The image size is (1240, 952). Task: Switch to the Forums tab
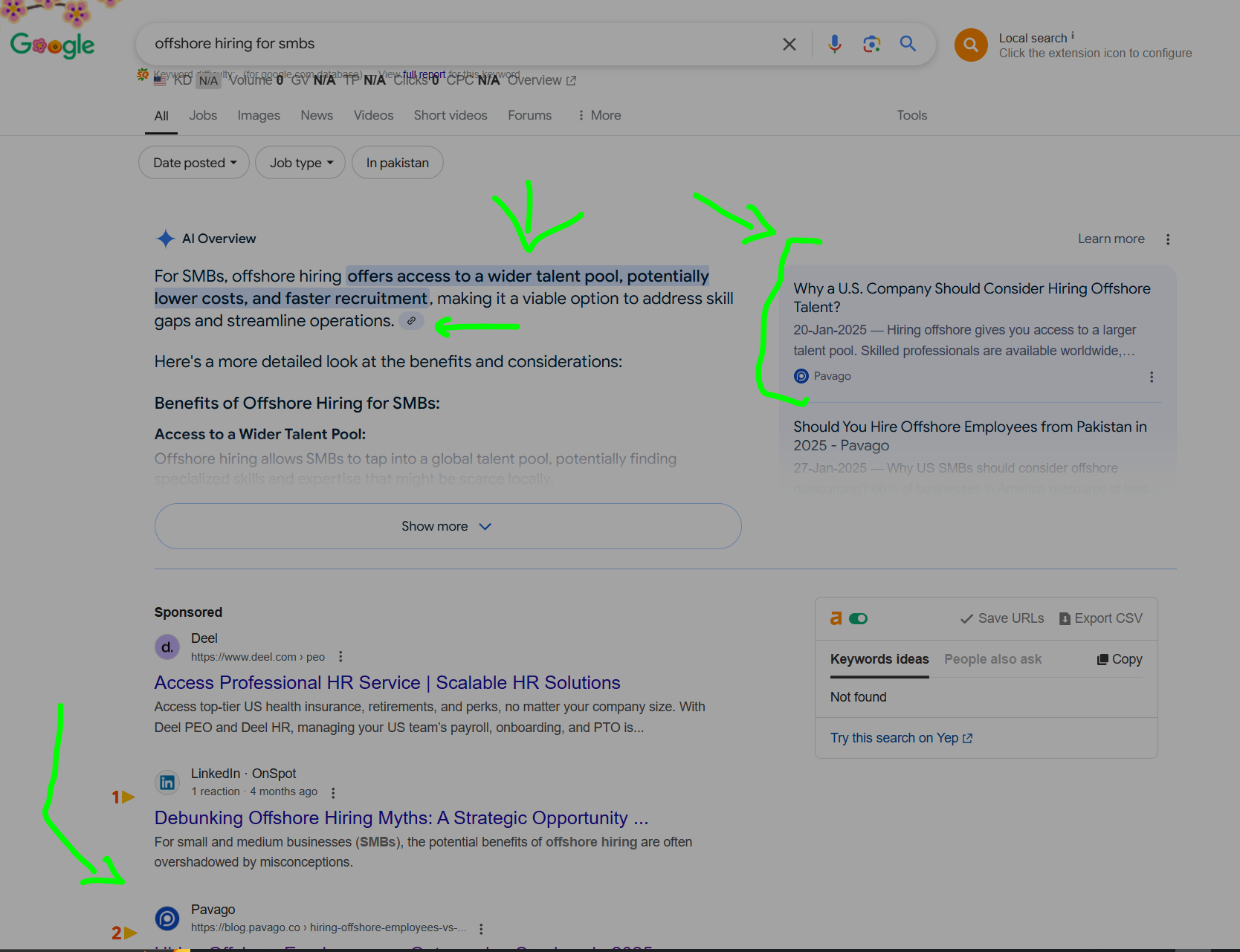[x=530, y=116]
